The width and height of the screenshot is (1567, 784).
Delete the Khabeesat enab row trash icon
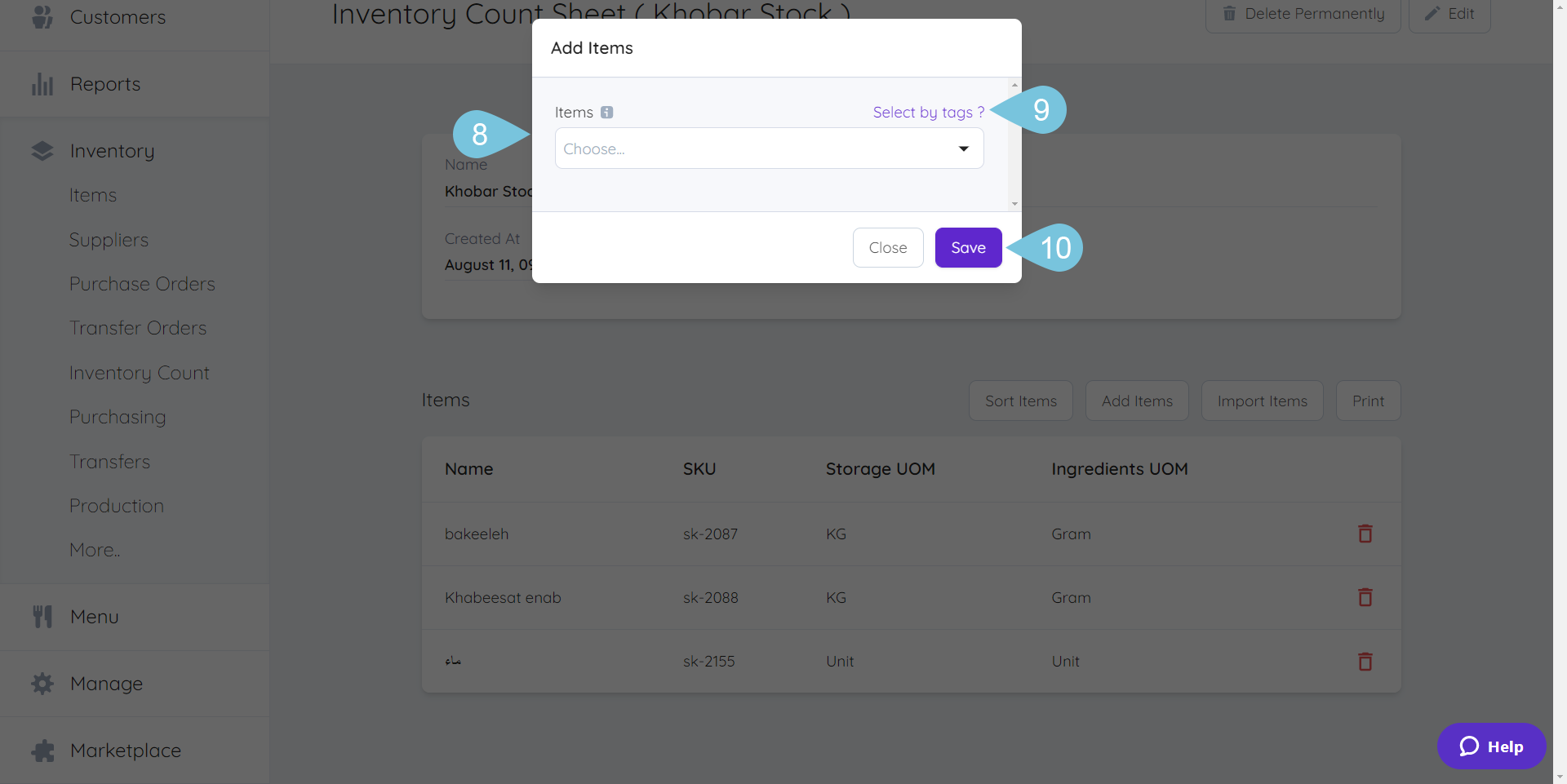(1365, 597)
